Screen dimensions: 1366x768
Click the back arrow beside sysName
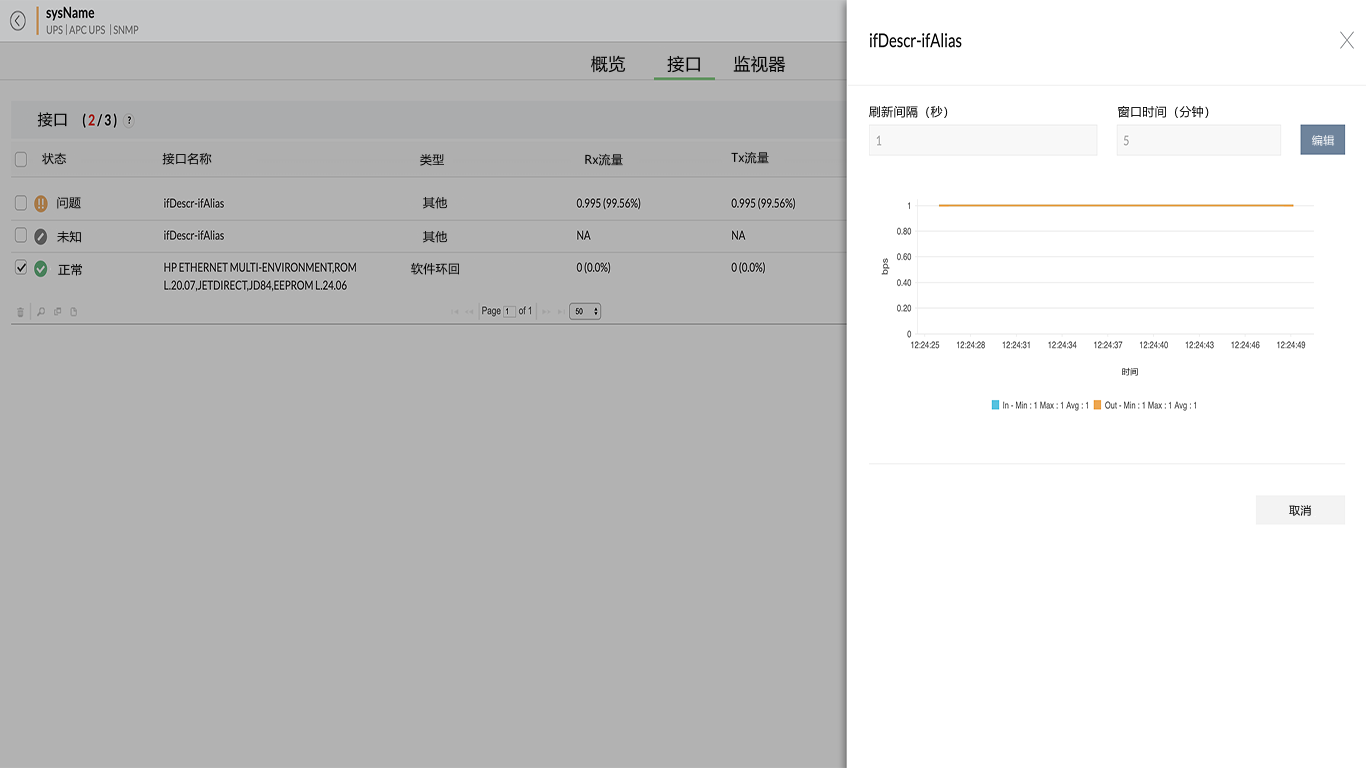(x=18, y=20)
